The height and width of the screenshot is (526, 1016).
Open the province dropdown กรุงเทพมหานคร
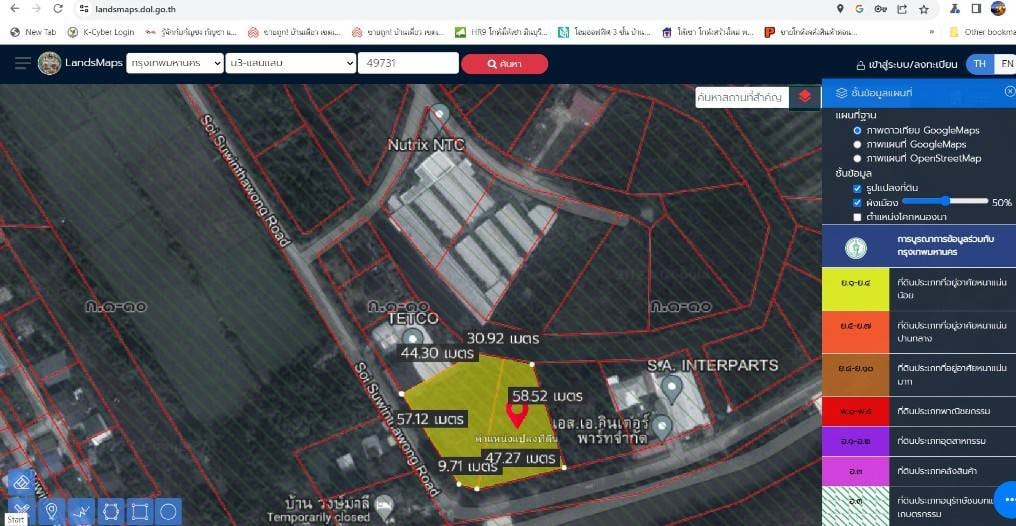pos(175,63)
